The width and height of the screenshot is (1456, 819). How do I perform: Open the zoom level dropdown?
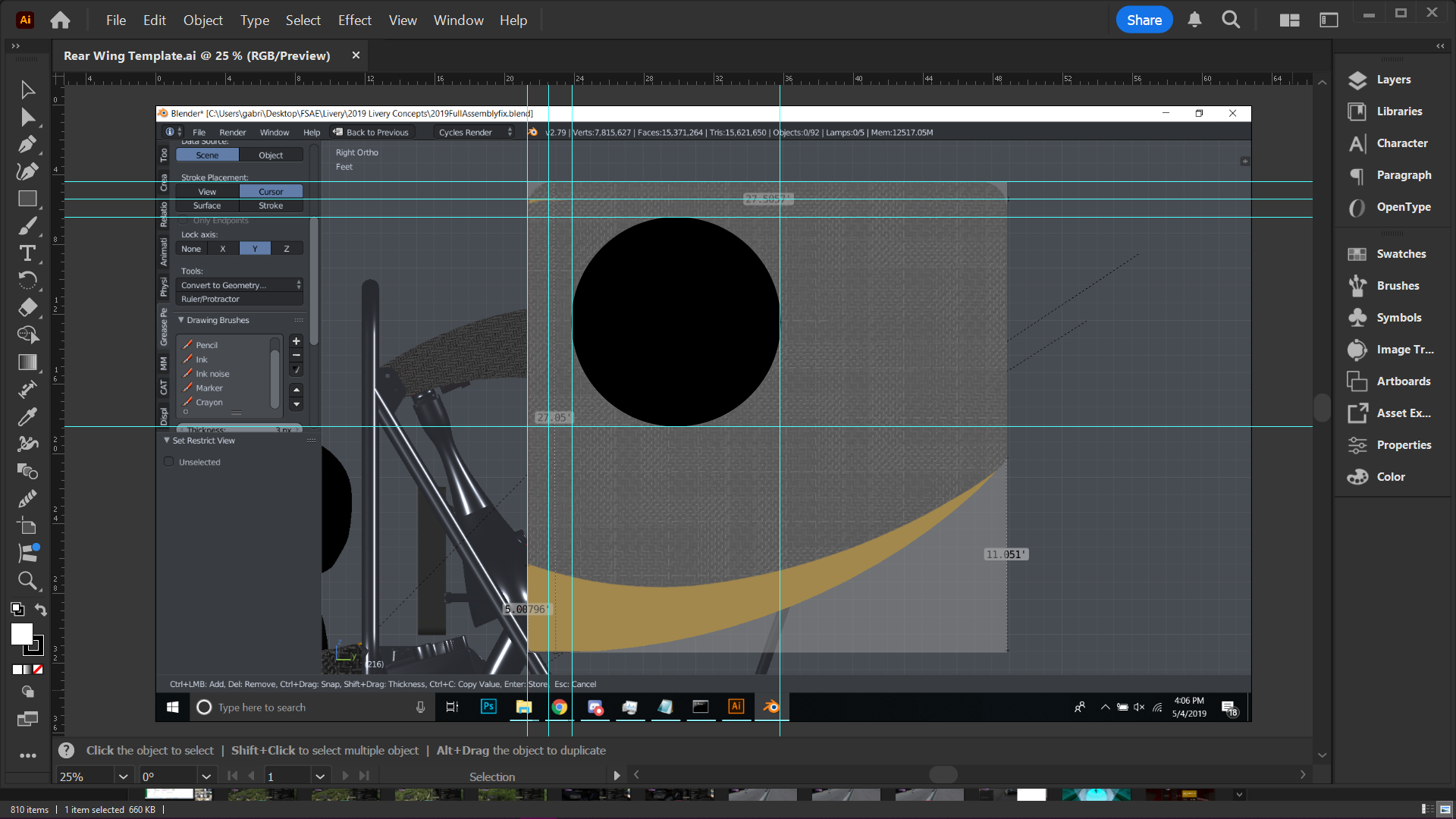(123, 777)
